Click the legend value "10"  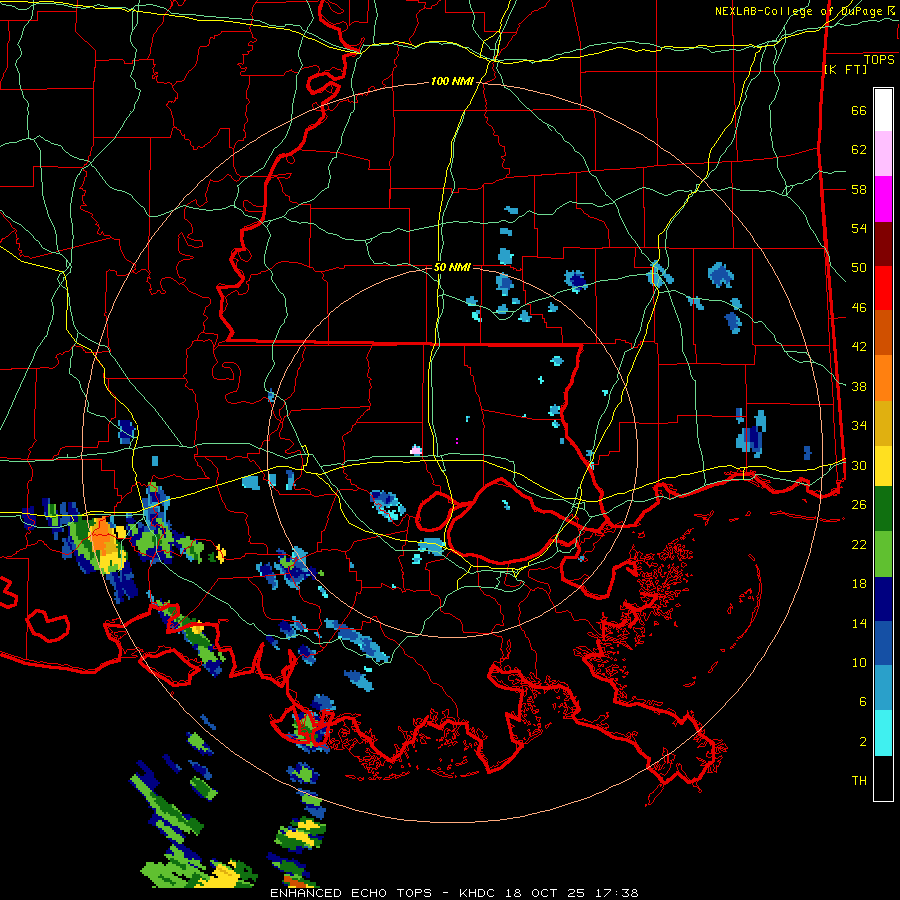(859, 663)
